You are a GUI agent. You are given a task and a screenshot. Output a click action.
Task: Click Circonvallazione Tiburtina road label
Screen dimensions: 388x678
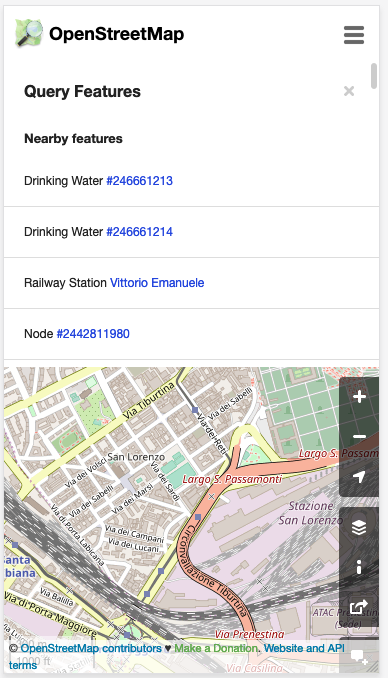tap(212, 571)
